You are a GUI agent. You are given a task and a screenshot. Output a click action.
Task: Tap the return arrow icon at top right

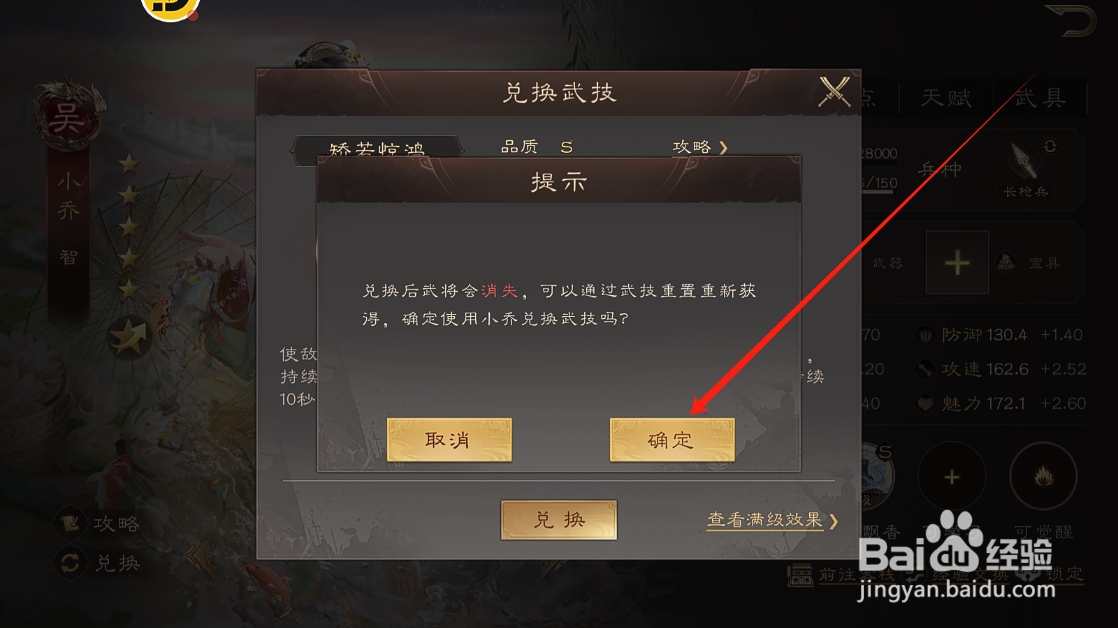point(1072,20)
